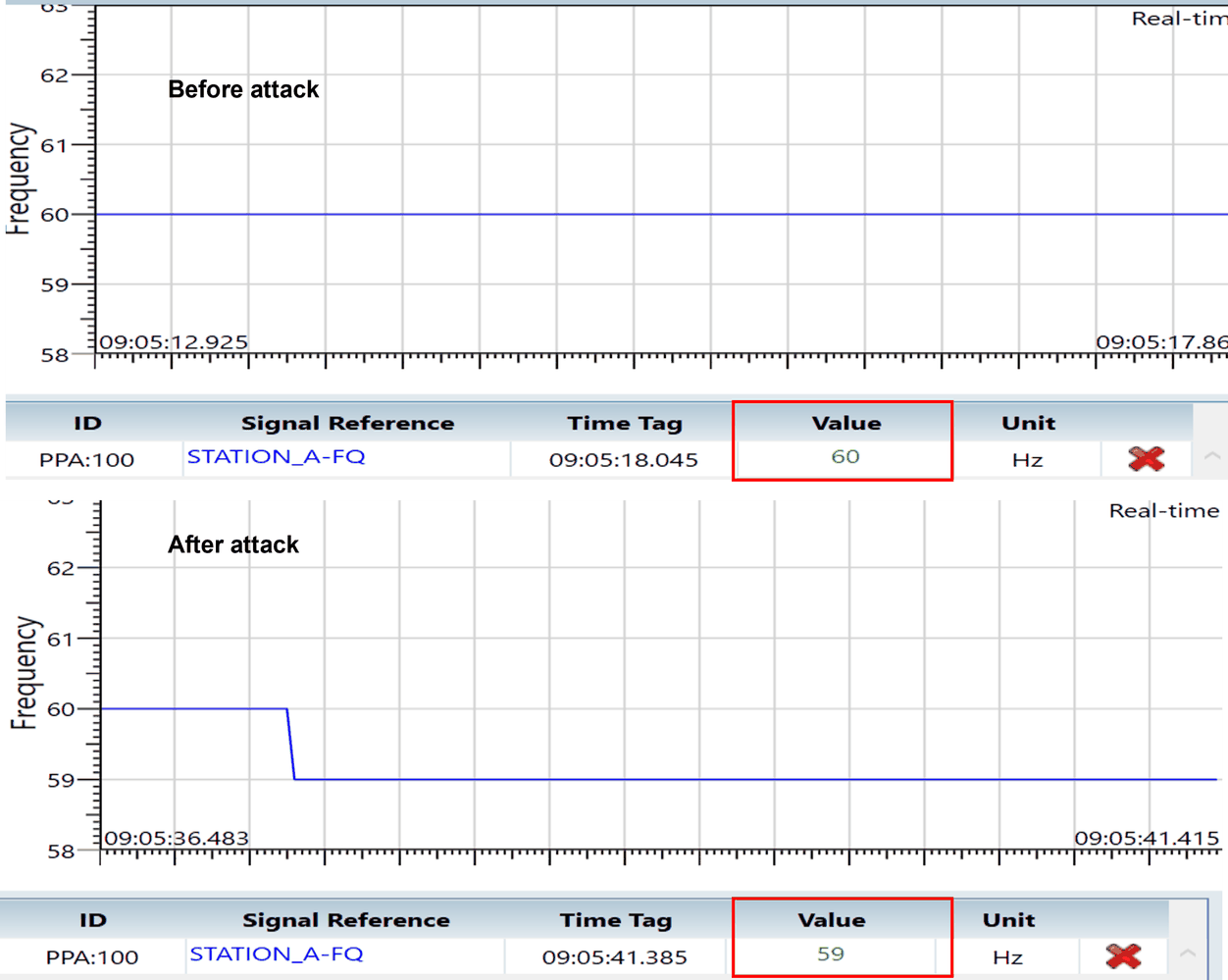Sort by ID column header in the lower table
Viewport: 1228px width, 980px height.
pos(92,920)
